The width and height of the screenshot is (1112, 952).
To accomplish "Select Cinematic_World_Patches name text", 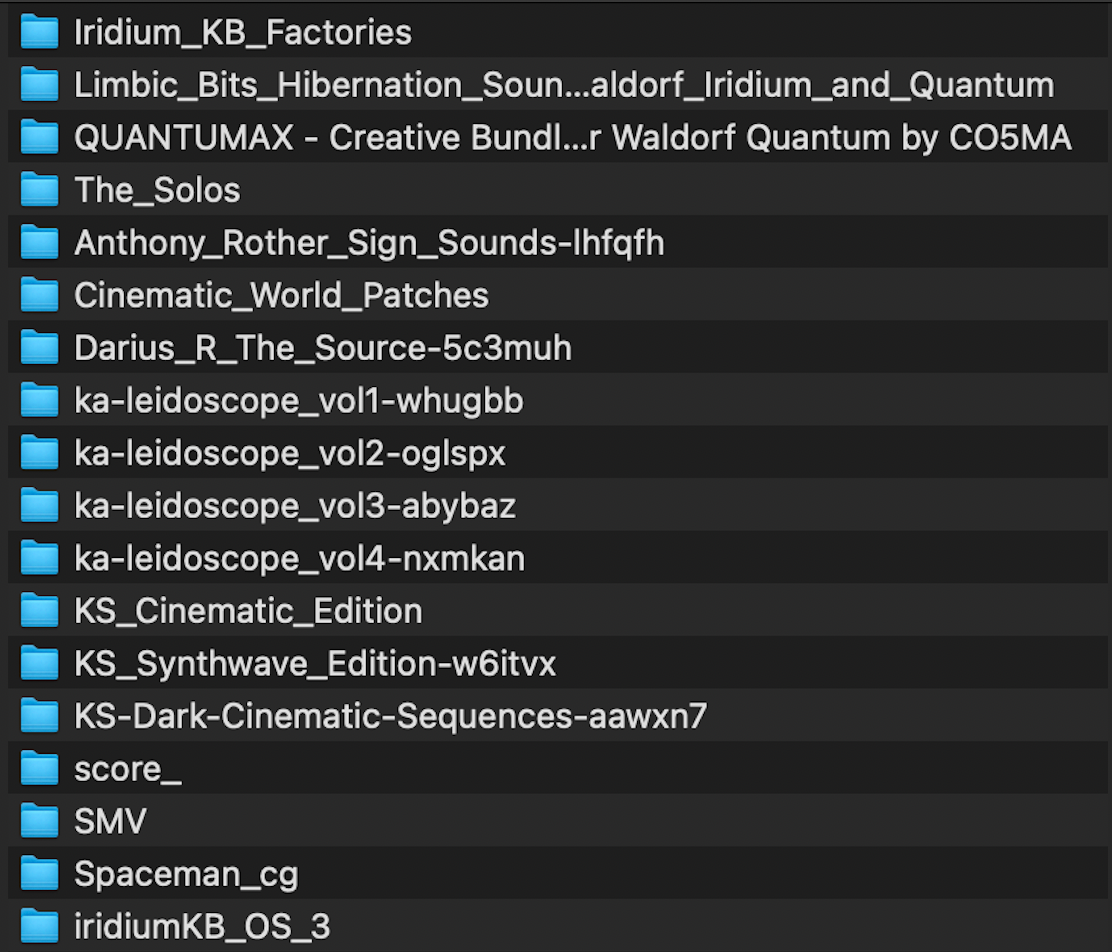I will pos(282,296).
